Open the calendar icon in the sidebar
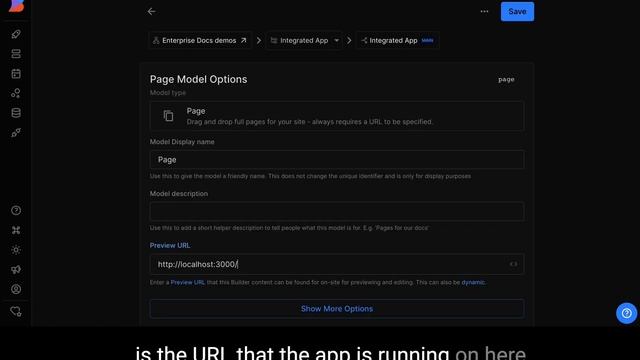Image resolution: width=640 pixels, height=360 pixels. point(16,73)
